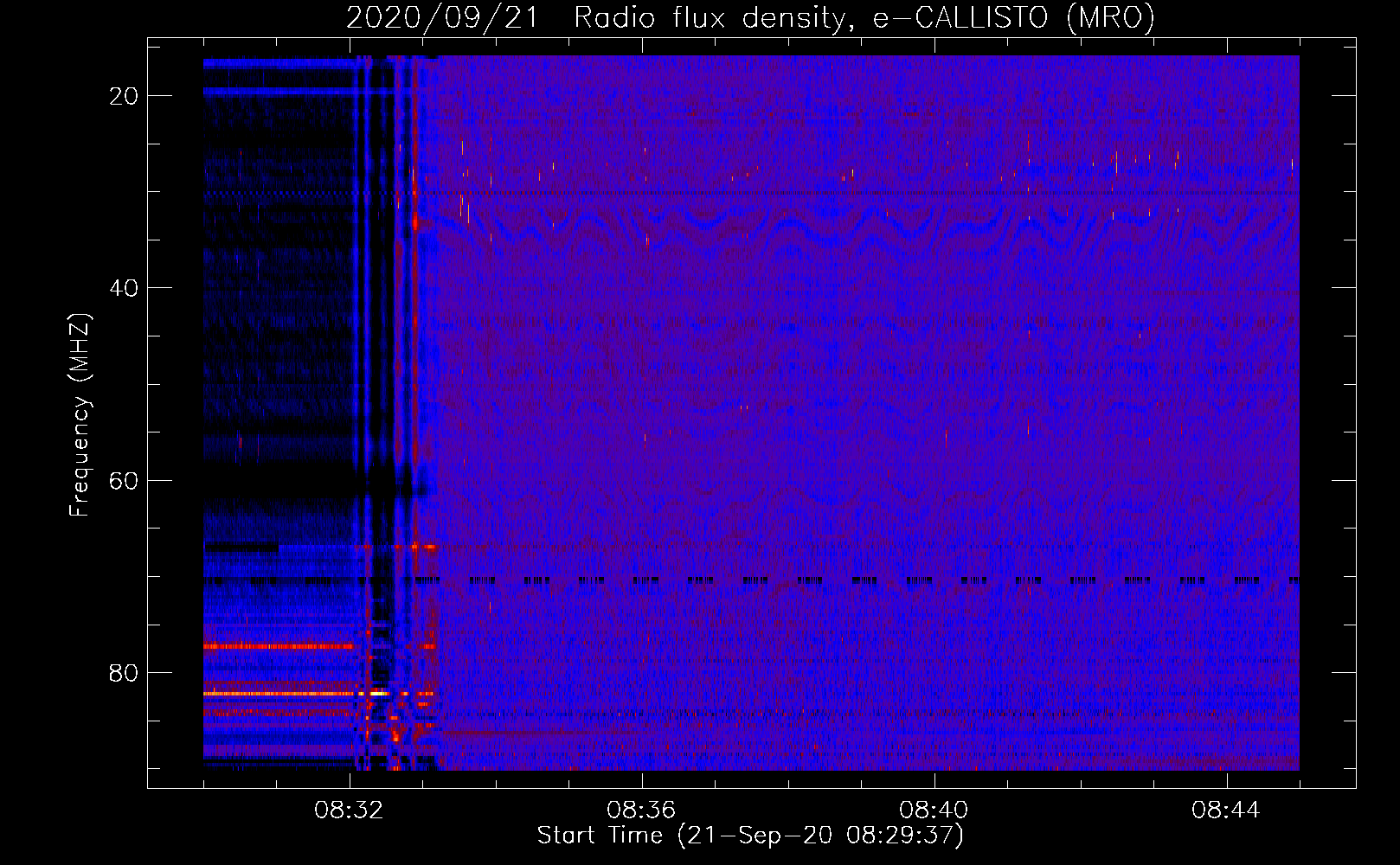Click the x-axis label 'Start Time (21-Sep-20 08:29:37)'

pyautogui.click(x=750, y=836)
